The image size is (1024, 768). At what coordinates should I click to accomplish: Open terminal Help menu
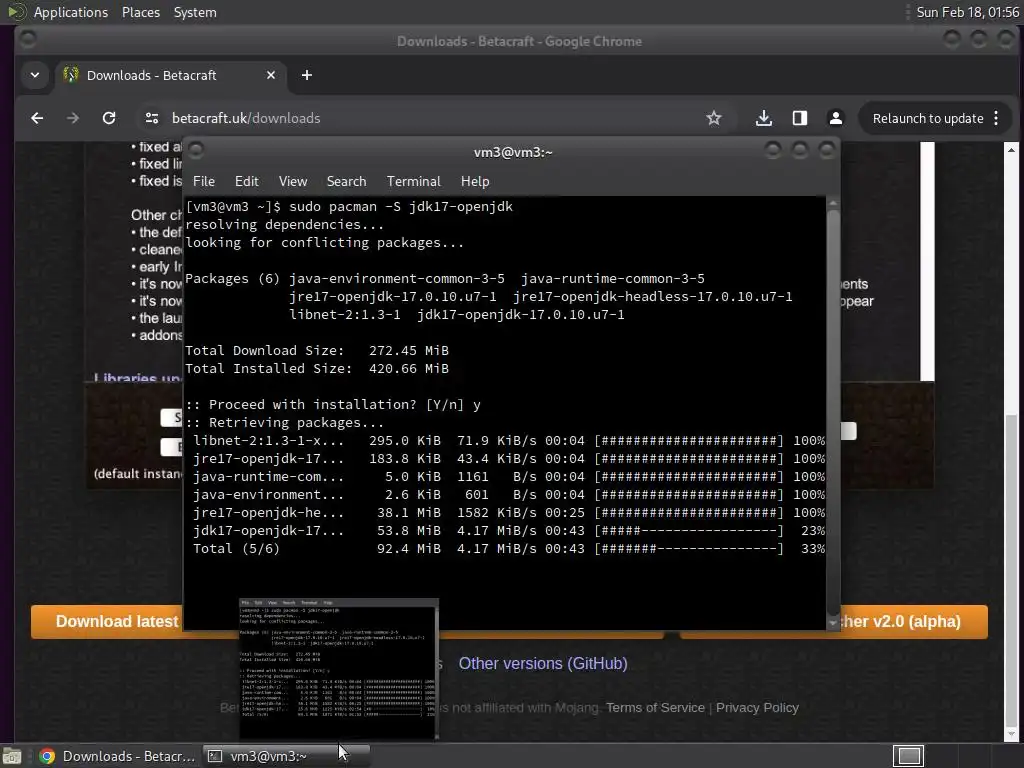pos(475,182)
